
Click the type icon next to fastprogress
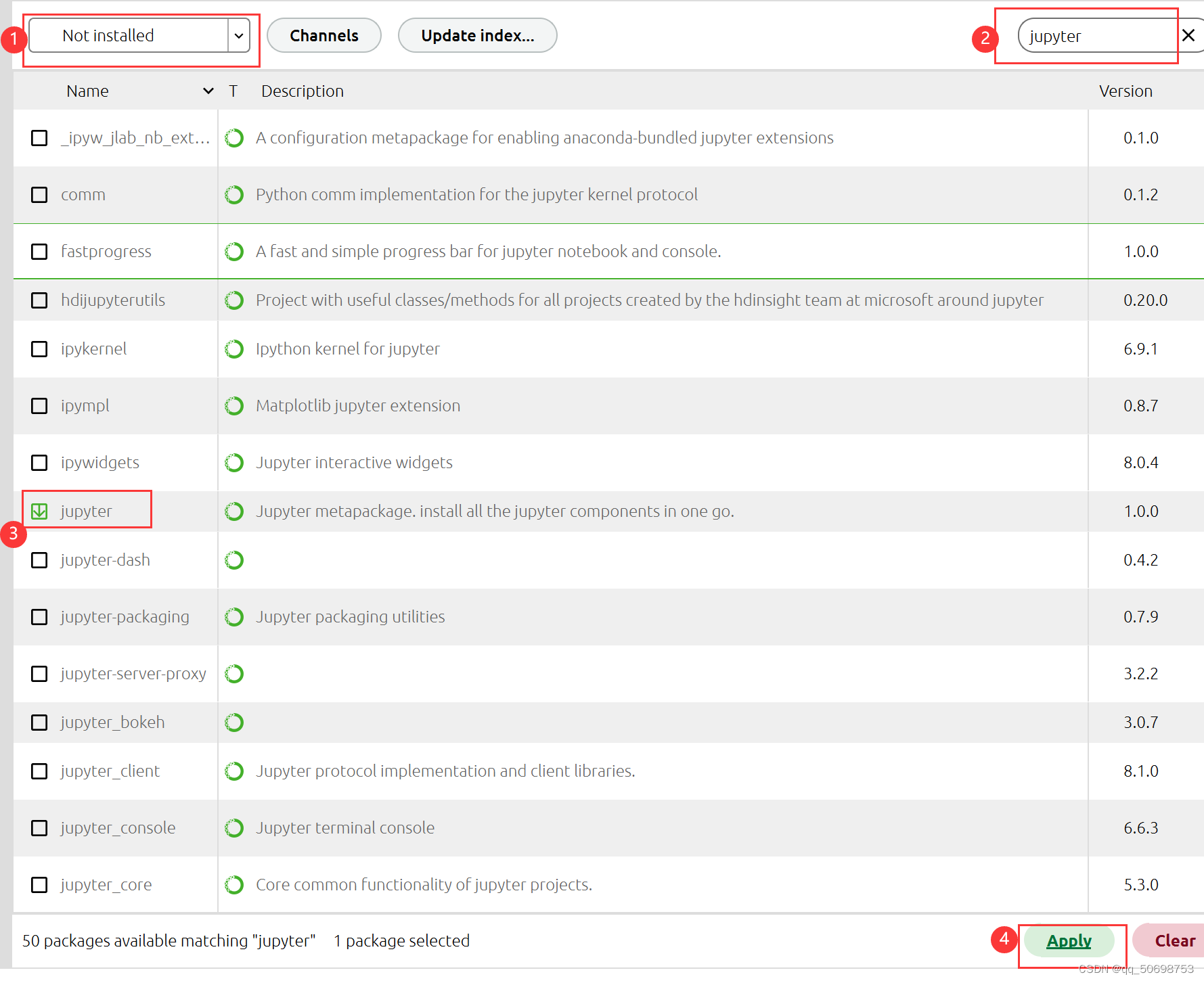pos(234,252)
